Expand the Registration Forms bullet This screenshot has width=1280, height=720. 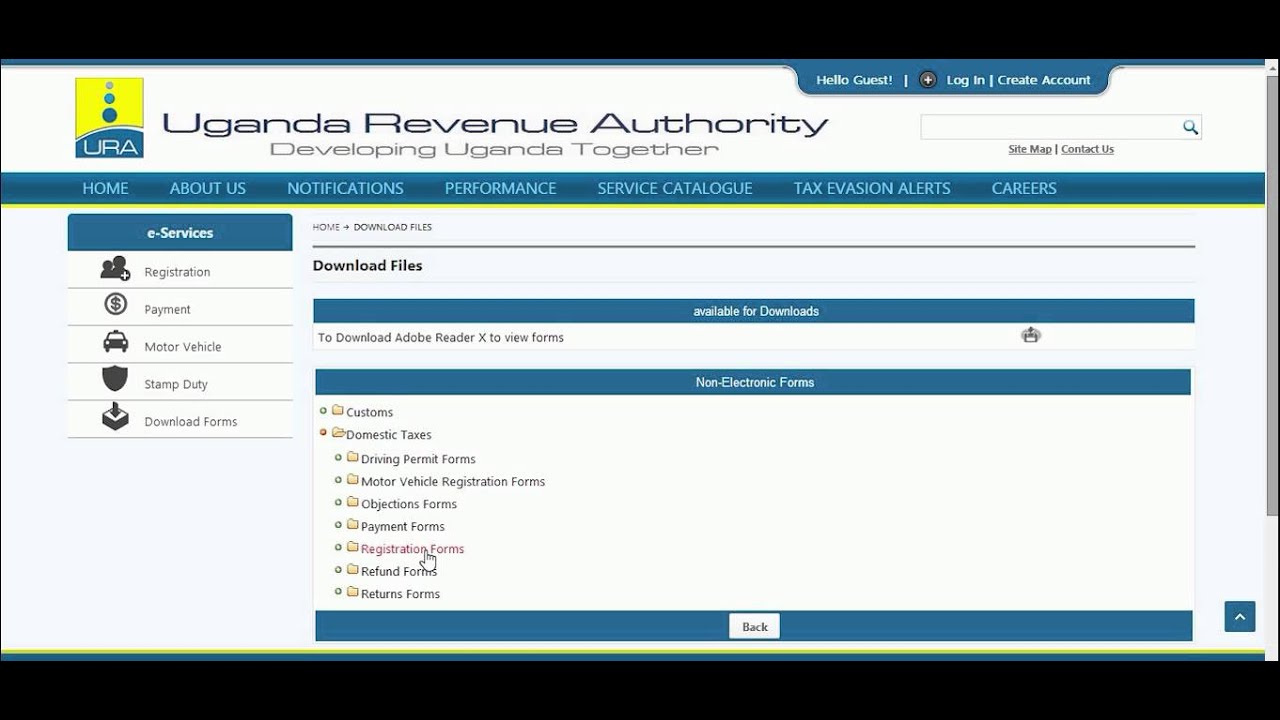pyautogui.click(x=338, y=547)
